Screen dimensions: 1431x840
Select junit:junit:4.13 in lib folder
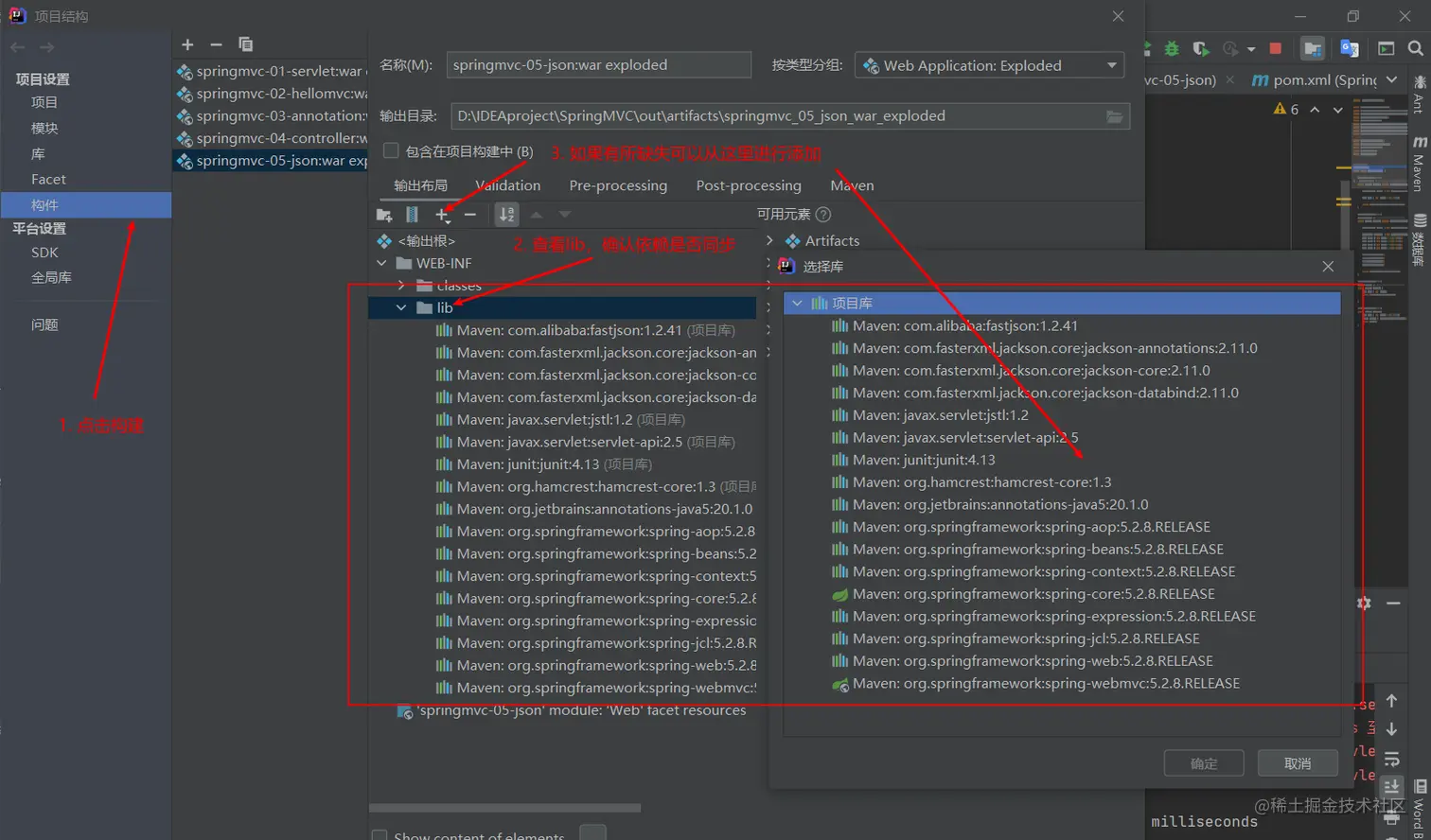click(544, 464)
